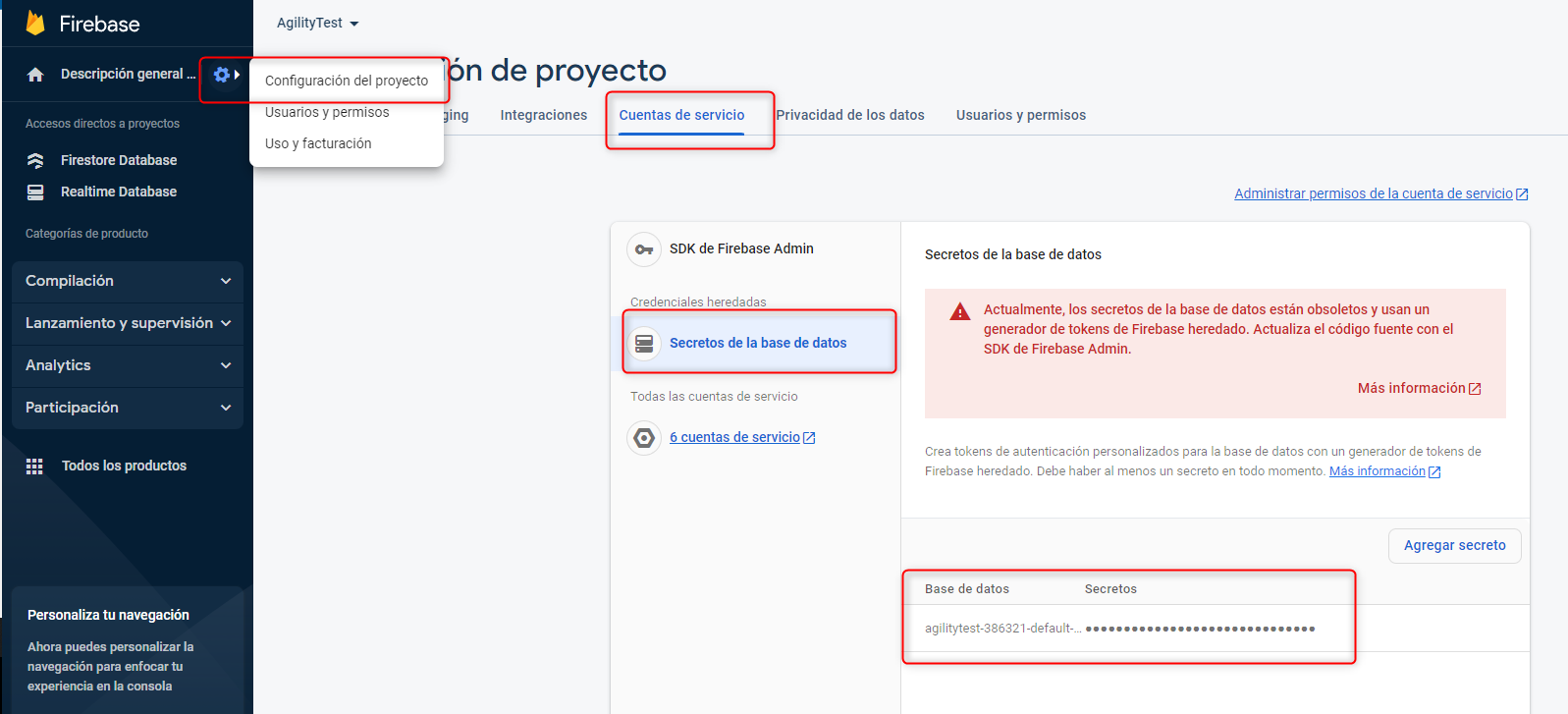
Task: Click the Base de datos column header
Action: (x=967, y=589)
